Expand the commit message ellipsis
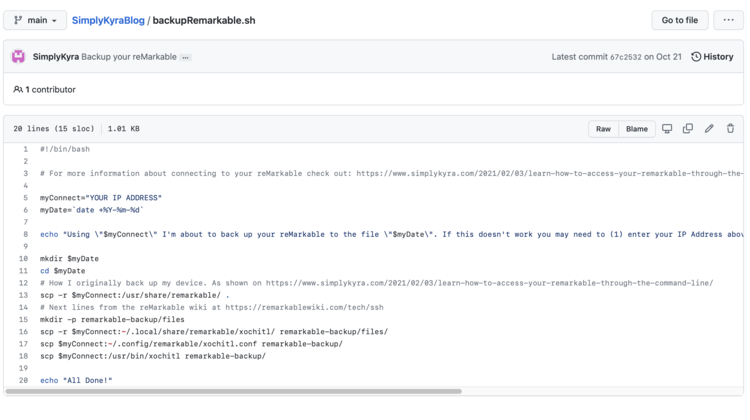750x420 pixels. tap(186, 57)
